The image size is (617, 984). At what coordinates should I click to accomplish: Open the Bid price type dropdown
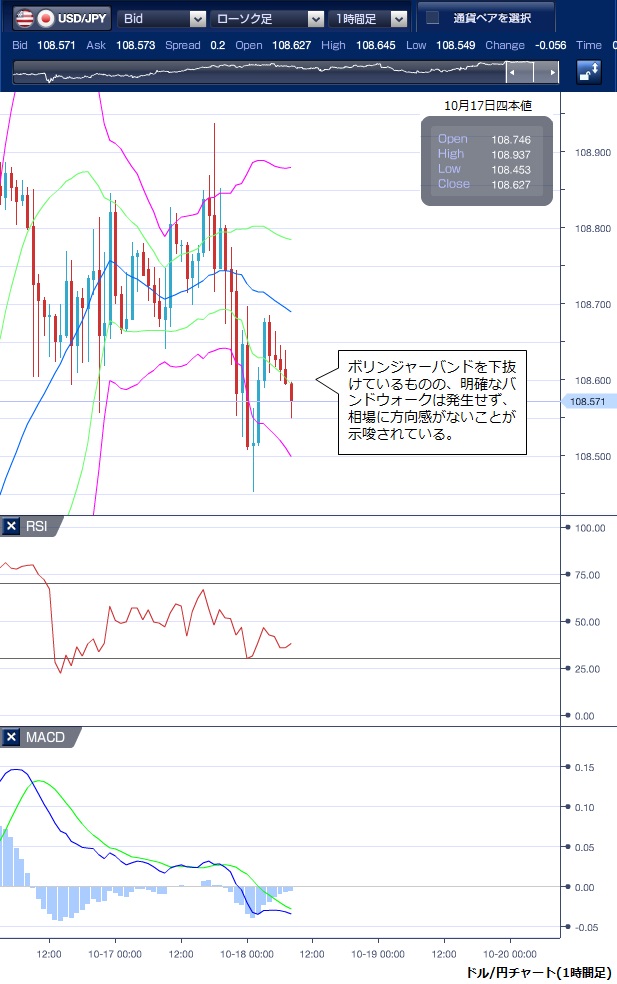click(197, 18)
